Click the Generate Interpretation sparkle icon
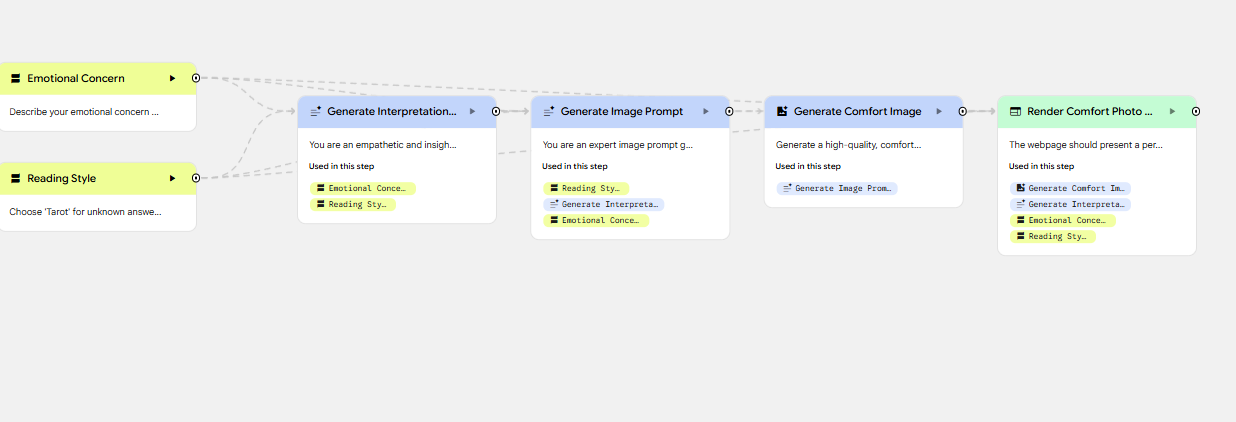The height and width of the screenshot is (422, 1236). (316, 112)
